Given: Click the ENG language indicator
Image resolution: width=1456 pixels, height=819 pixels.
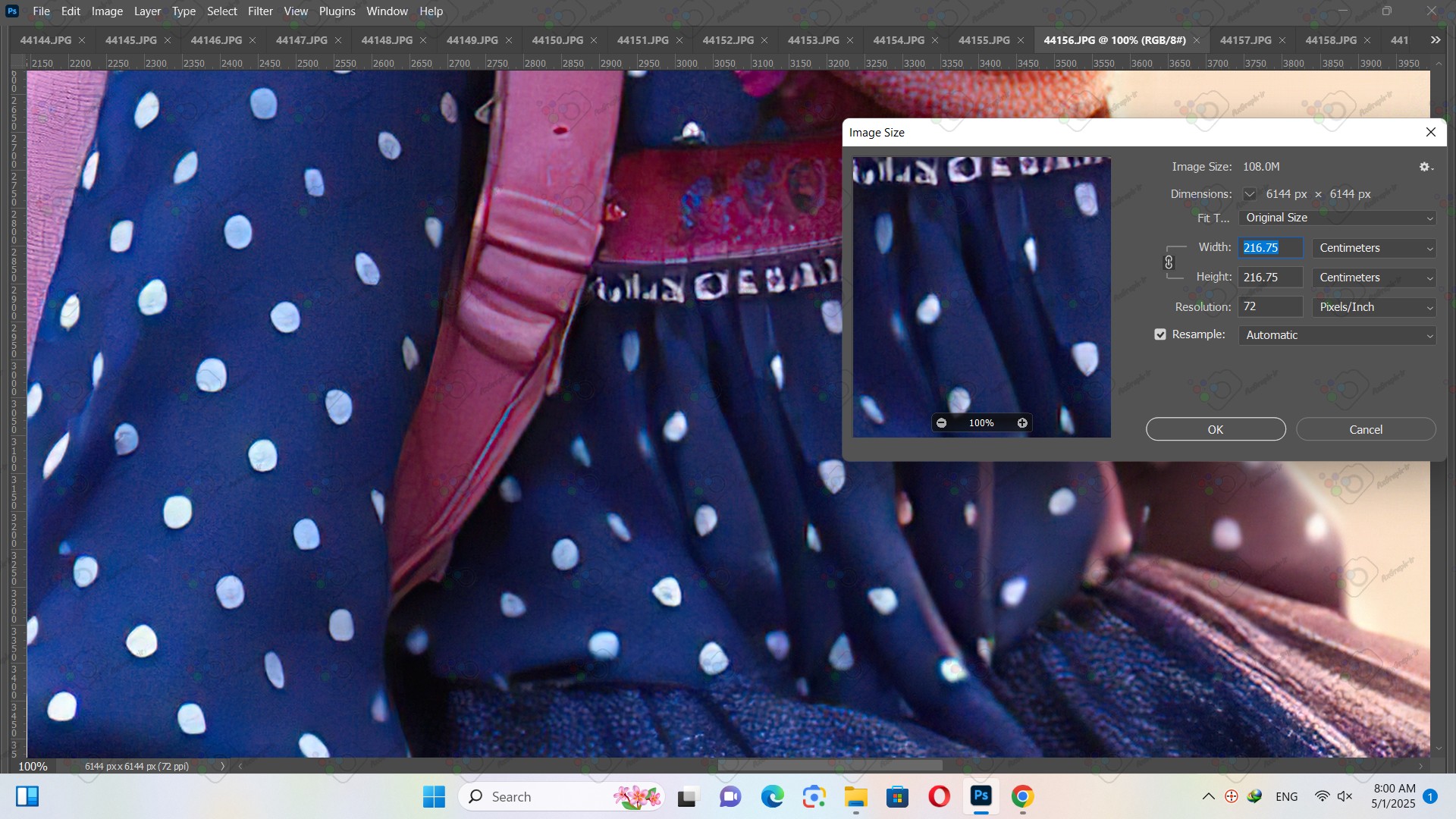Looking at the screenshot, I should 1287,797.
